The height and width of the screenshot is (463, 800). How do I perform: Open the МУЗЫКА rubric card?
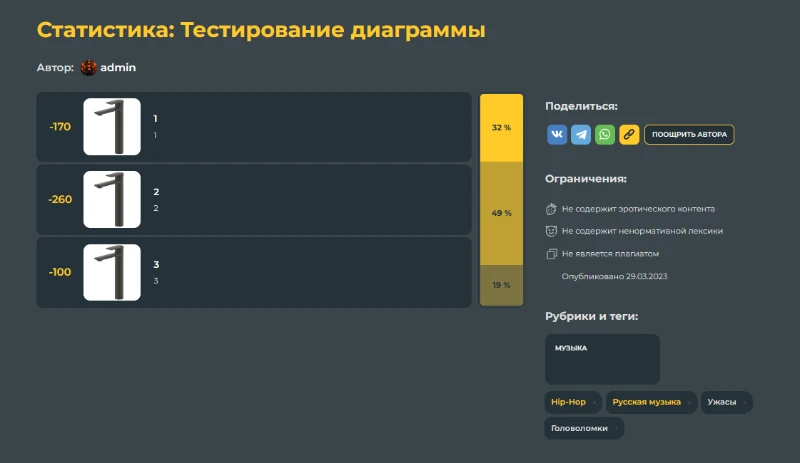click(x=602, y=359)
